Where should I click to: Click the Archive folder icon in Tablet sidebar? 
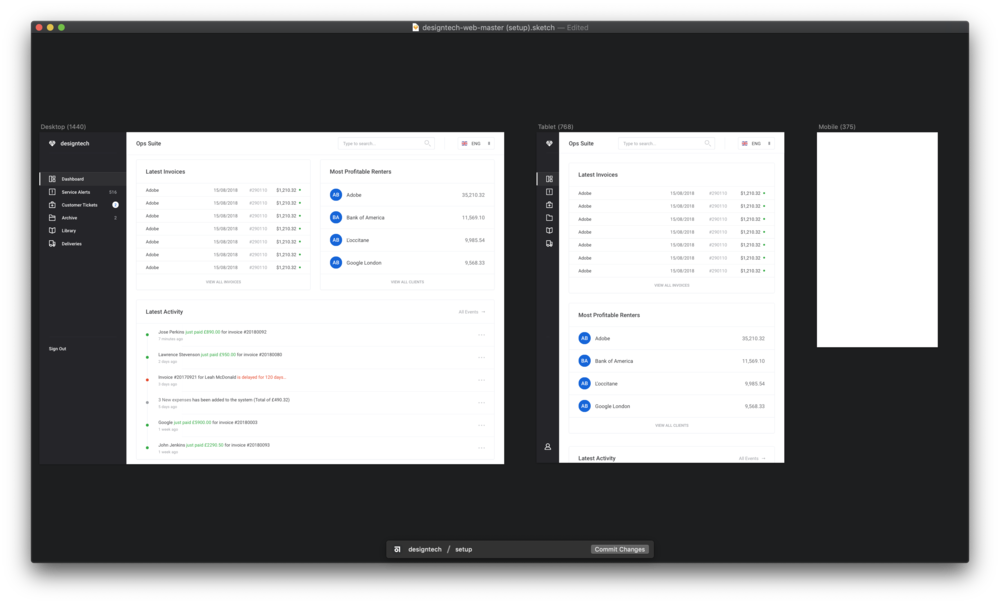pyautogui.click(x=548, y=217)
